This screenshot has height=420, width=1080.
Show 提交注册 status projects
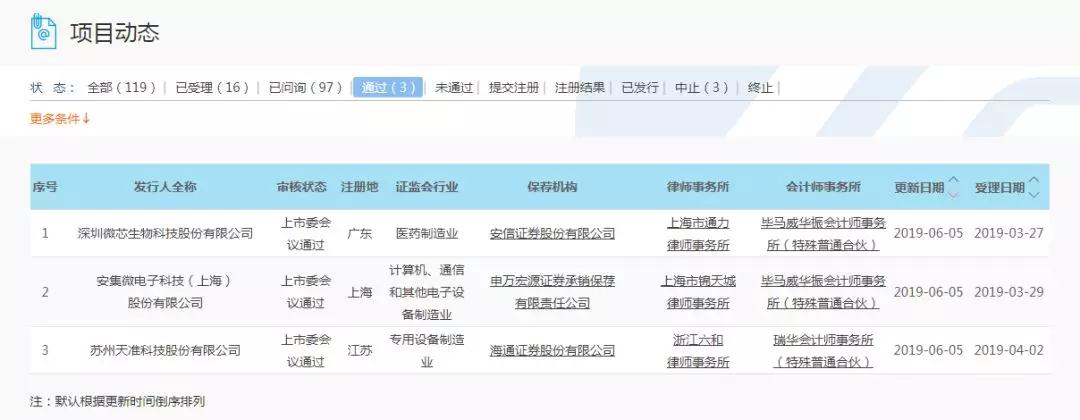click(x=514, y=88)
